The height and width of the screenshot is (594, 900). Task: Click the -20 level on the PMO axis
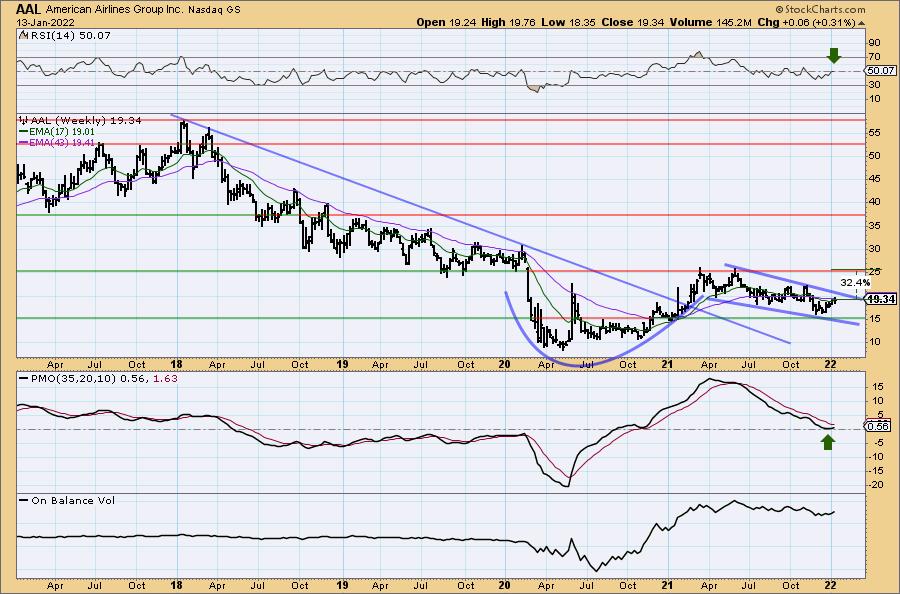tap(875, 485)
